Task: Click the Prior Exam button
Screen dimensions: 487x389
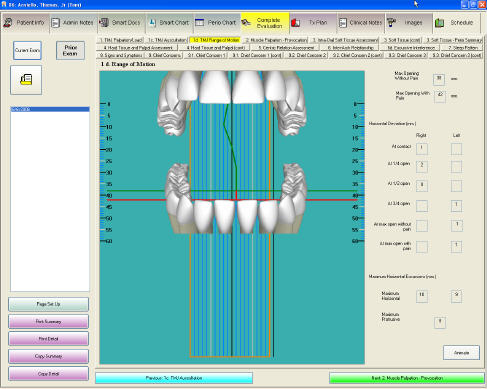Action: [x=70, y=50]
